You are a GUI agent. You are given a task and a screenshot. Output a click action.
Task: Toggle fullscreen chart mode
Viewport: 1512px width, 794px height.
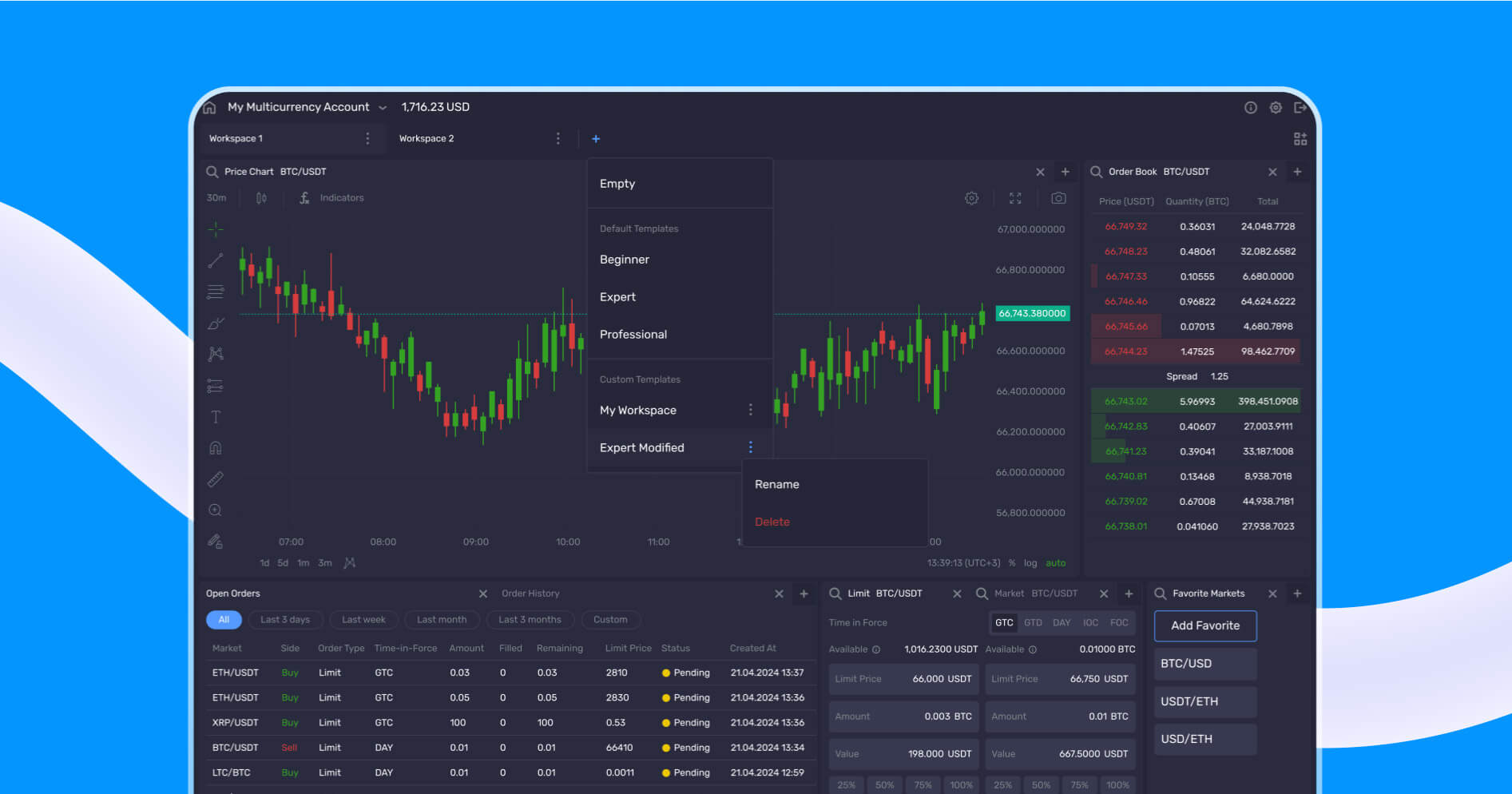click(1015, 198)
